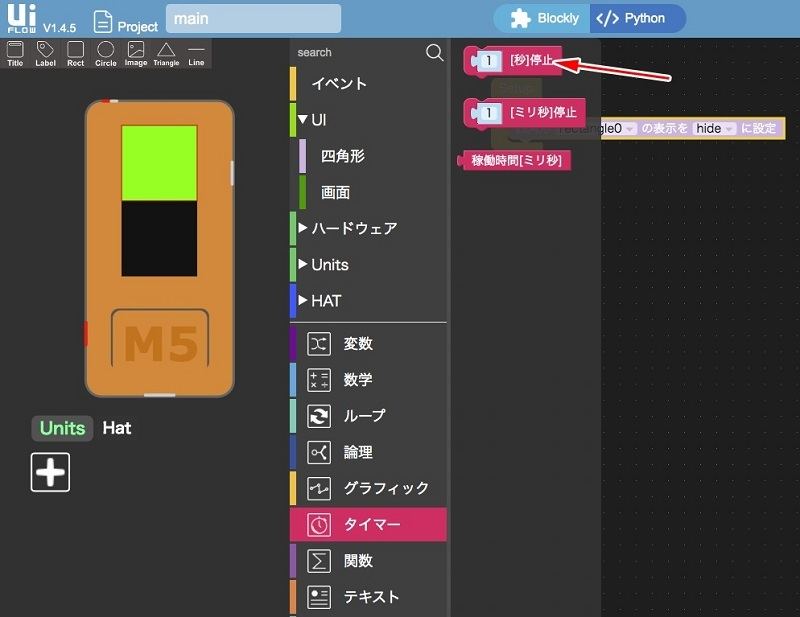Expand the HAT category
This screenshot has height=617, width=800.
pos(303,300)
